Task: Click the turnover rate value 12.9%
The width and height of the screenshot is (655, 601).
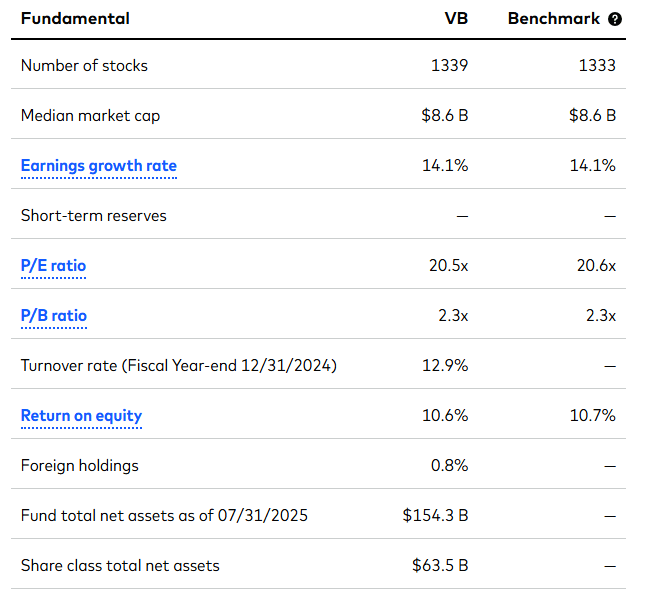Action: [x=447, y=366]
